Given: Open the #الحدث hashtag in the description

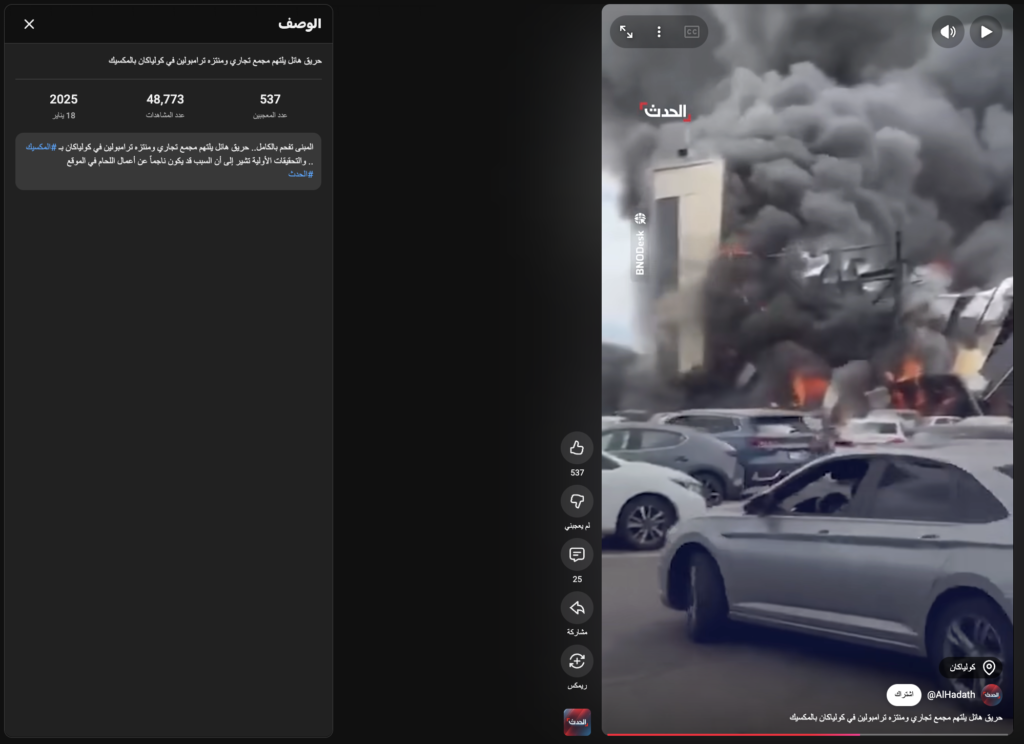Looking at the screenshot, I should (300, 174).
